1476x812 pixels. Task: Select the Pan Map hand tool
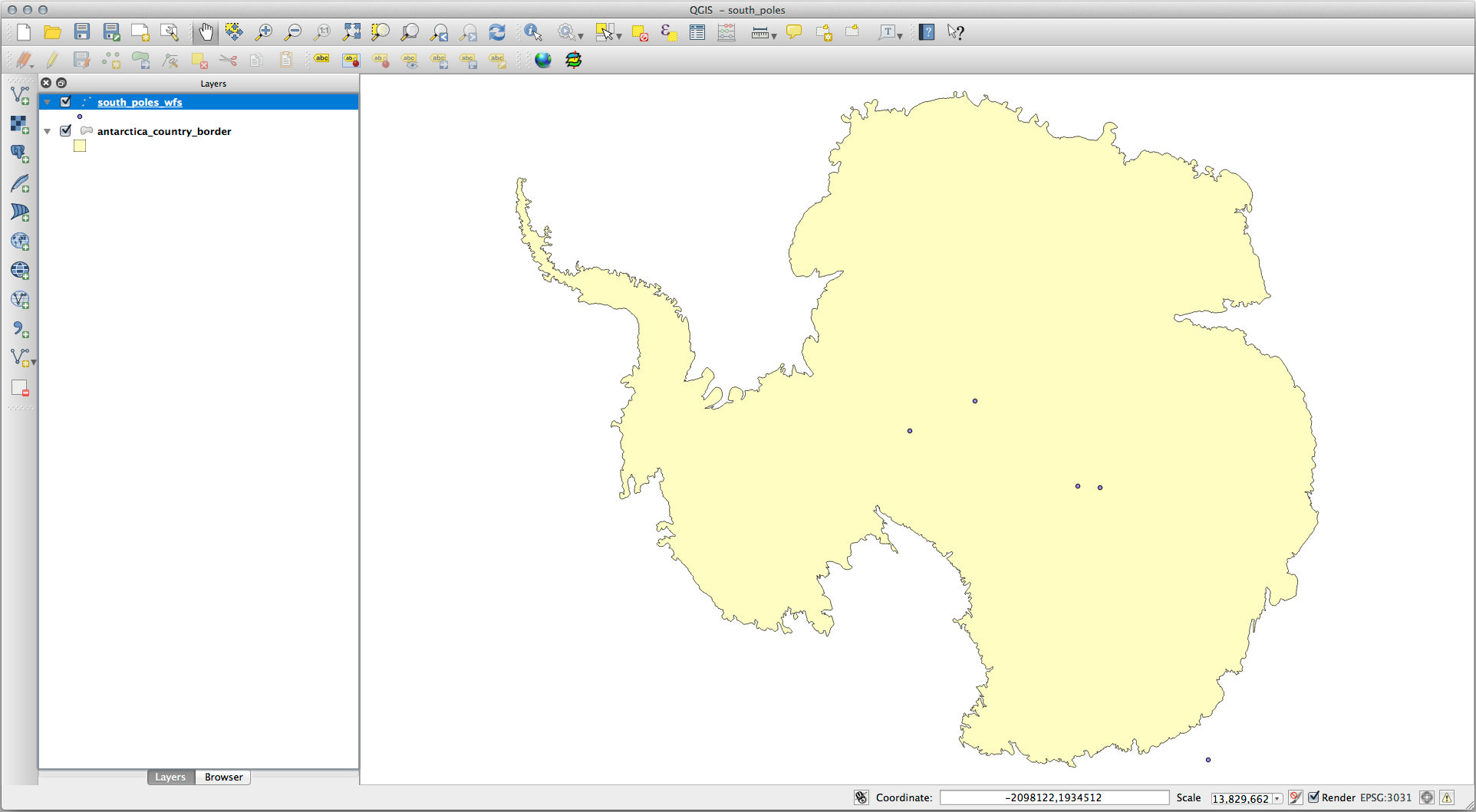coord(206,32)
